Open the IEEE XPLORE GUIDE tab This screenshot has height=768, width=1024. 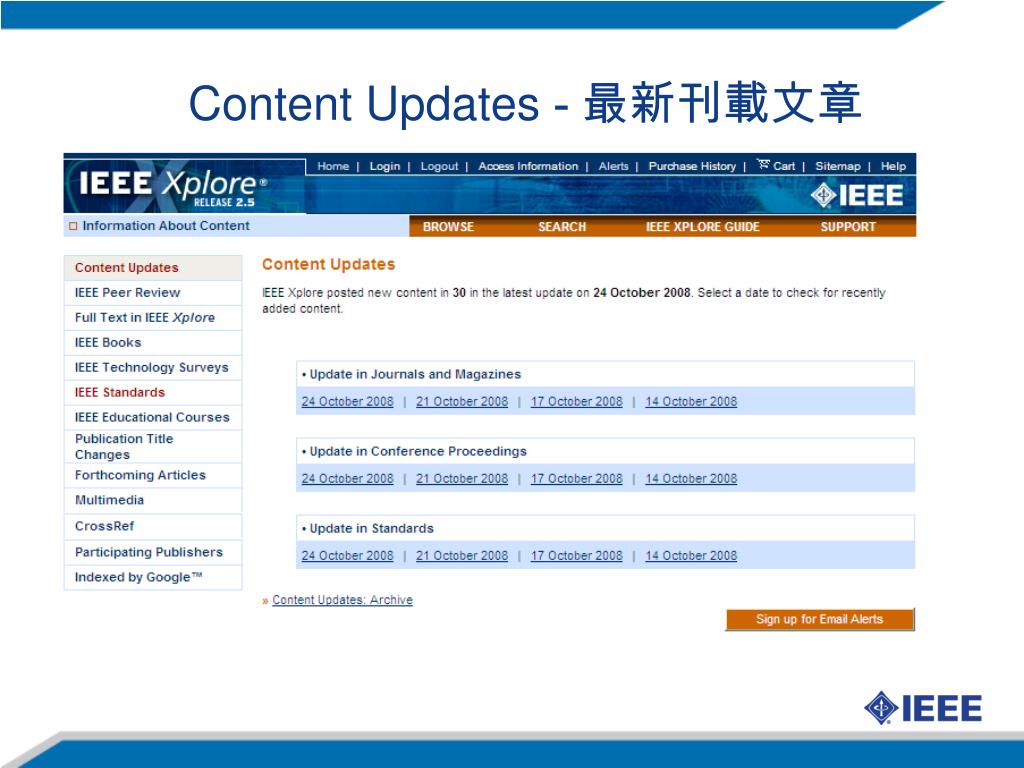(703, 227)
